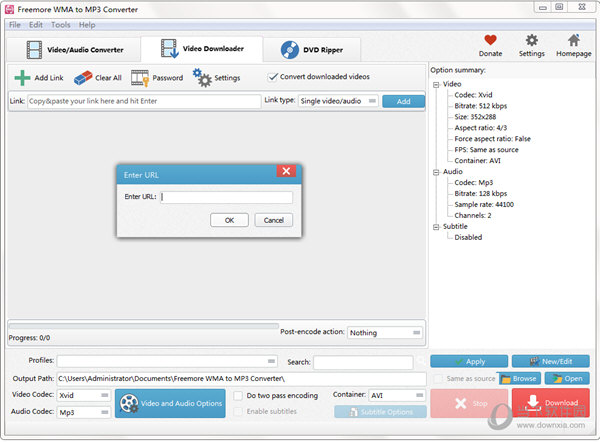The image size is (600, 443).
Task: Open Settings via top-right gear icon
Action: pos(532,40)
